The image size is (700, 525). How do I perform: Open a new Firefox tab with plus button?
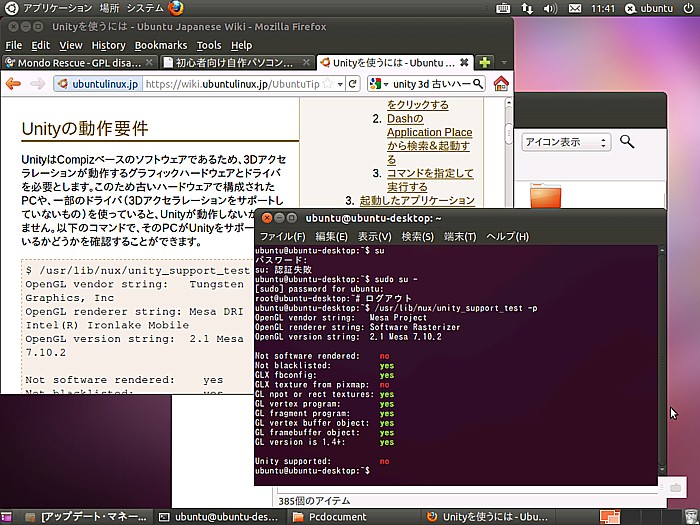[485, 62]
